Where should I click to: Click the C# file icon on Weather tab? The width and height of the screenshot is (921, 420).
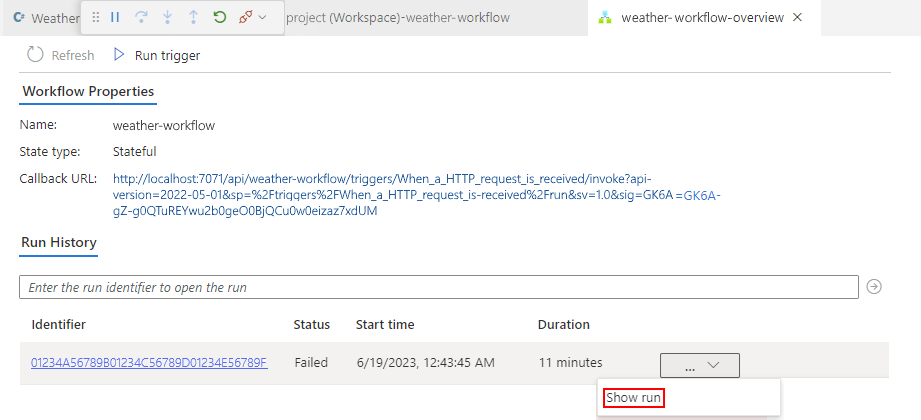tap(18, 18)
